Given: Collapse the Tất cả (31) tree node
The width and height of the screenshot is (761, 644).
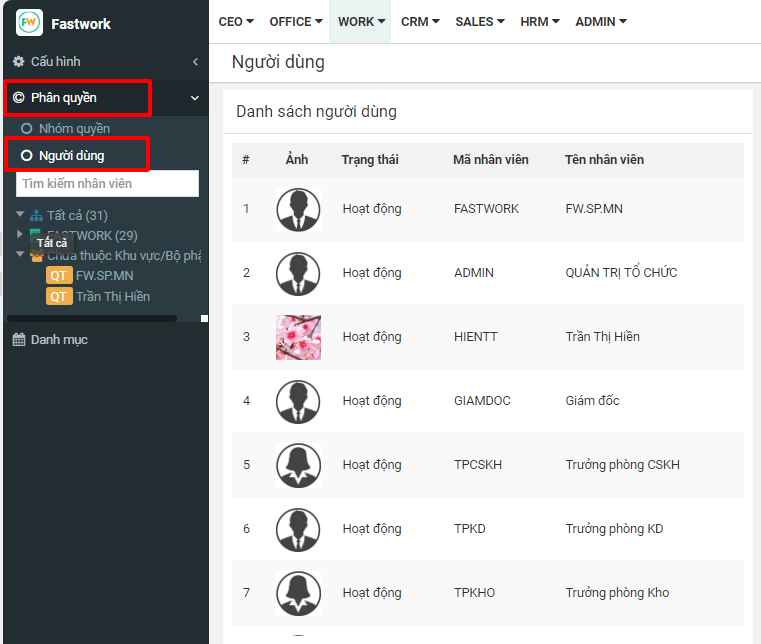Looking at the screenshot, I should [x=20, y=215].
